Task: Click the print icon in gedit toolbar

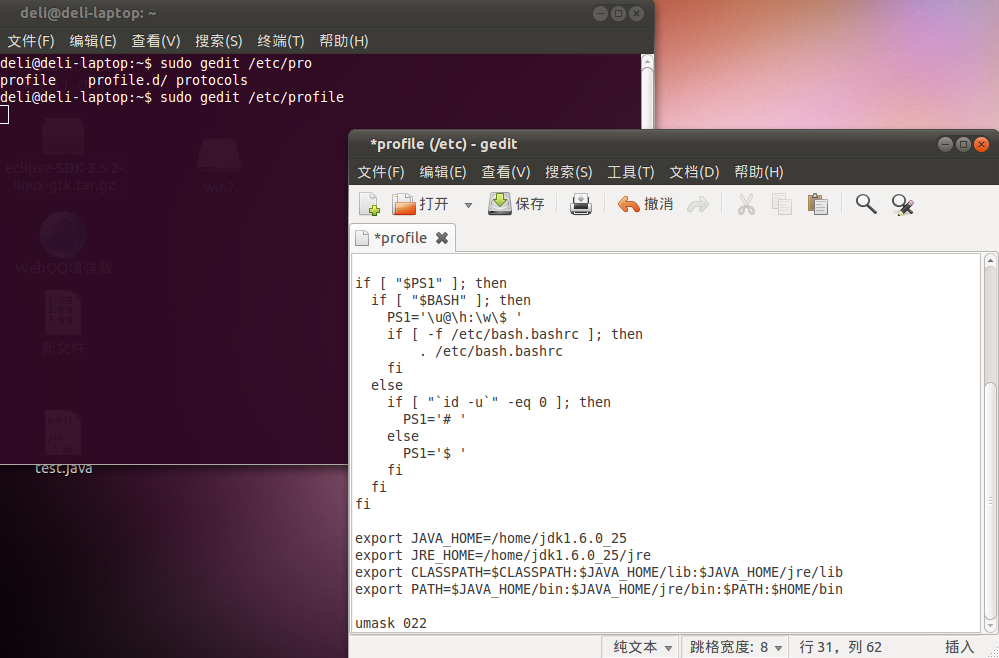Action: (x=580, y=203)
